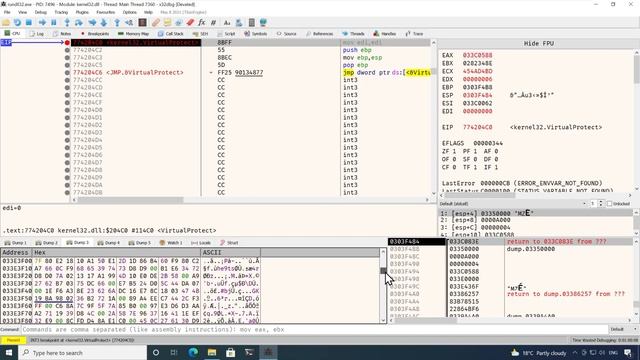Click the Open file toolbar icon
Image resolution: width=640 pixels, height=360 pixels.
pos(6,22)
